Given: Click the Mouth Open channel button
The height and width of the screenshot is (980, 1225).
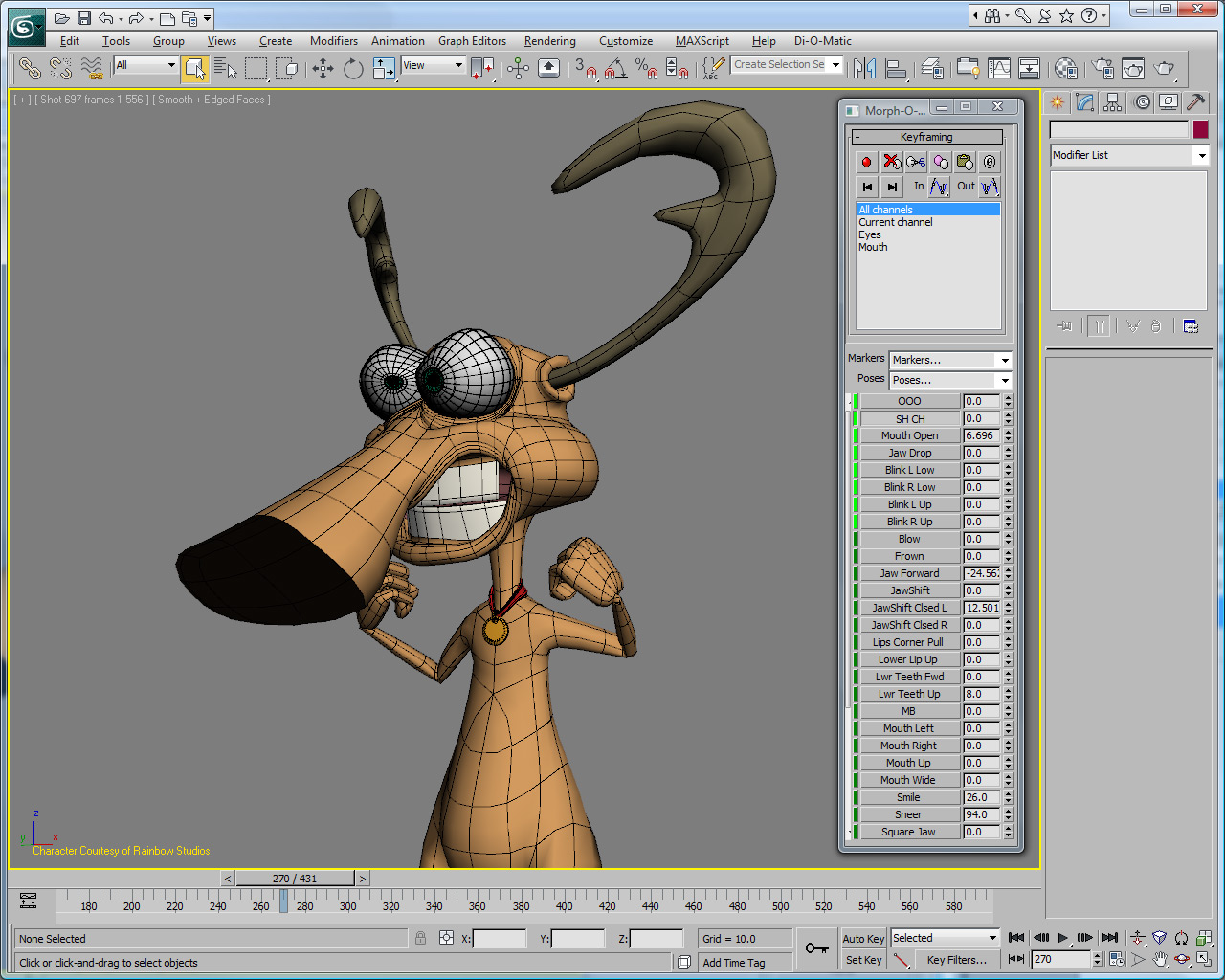Looking at the screenshot, I should 909,435.
